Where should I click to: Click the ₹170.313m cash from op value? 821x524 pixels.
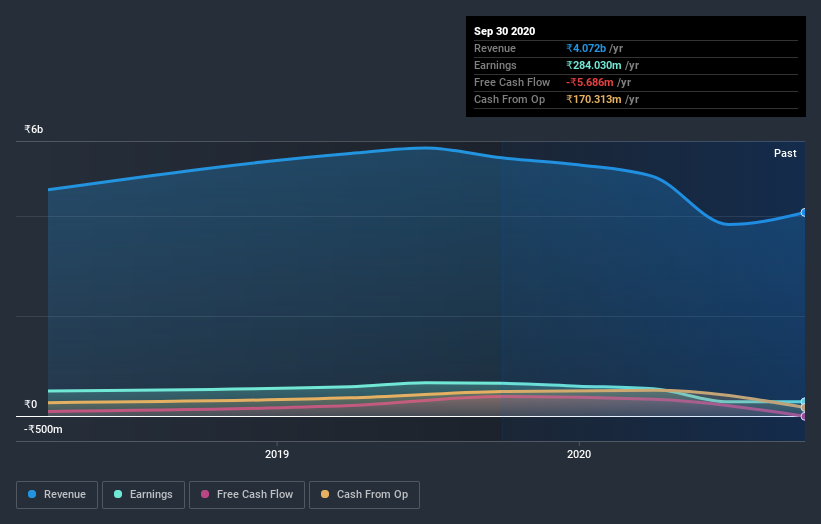(x=594, y=99)
